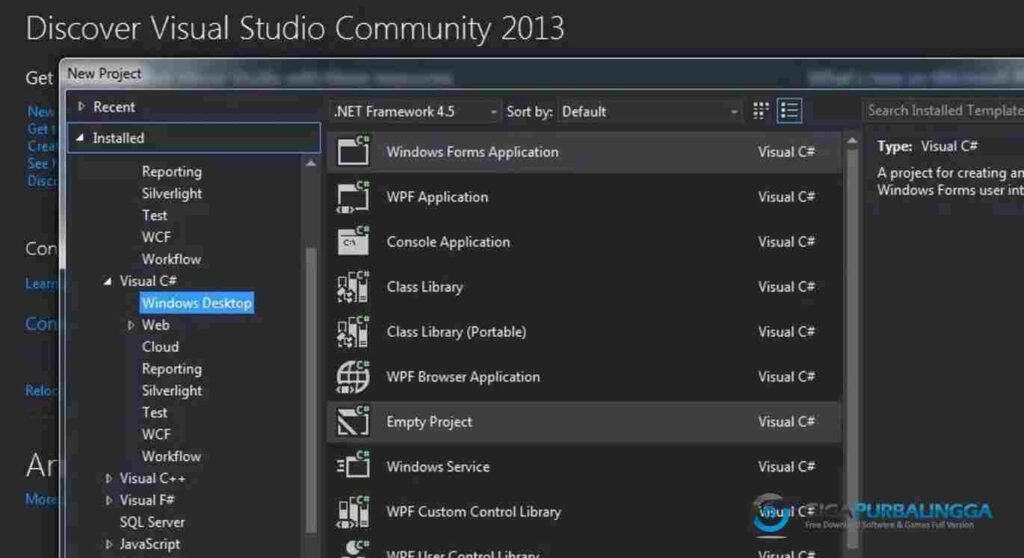Click the template list scroll up arrow
Image resolution: width=1024 pixels, height=558 pixels.
click(x=852, y=140)
